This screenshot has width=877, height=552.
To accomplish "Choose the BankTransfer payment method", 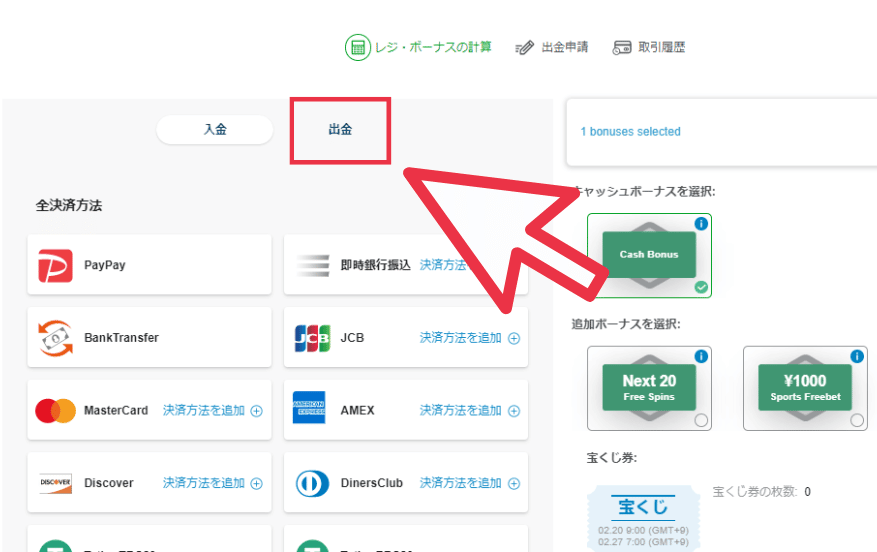I will tap(149, 337).
